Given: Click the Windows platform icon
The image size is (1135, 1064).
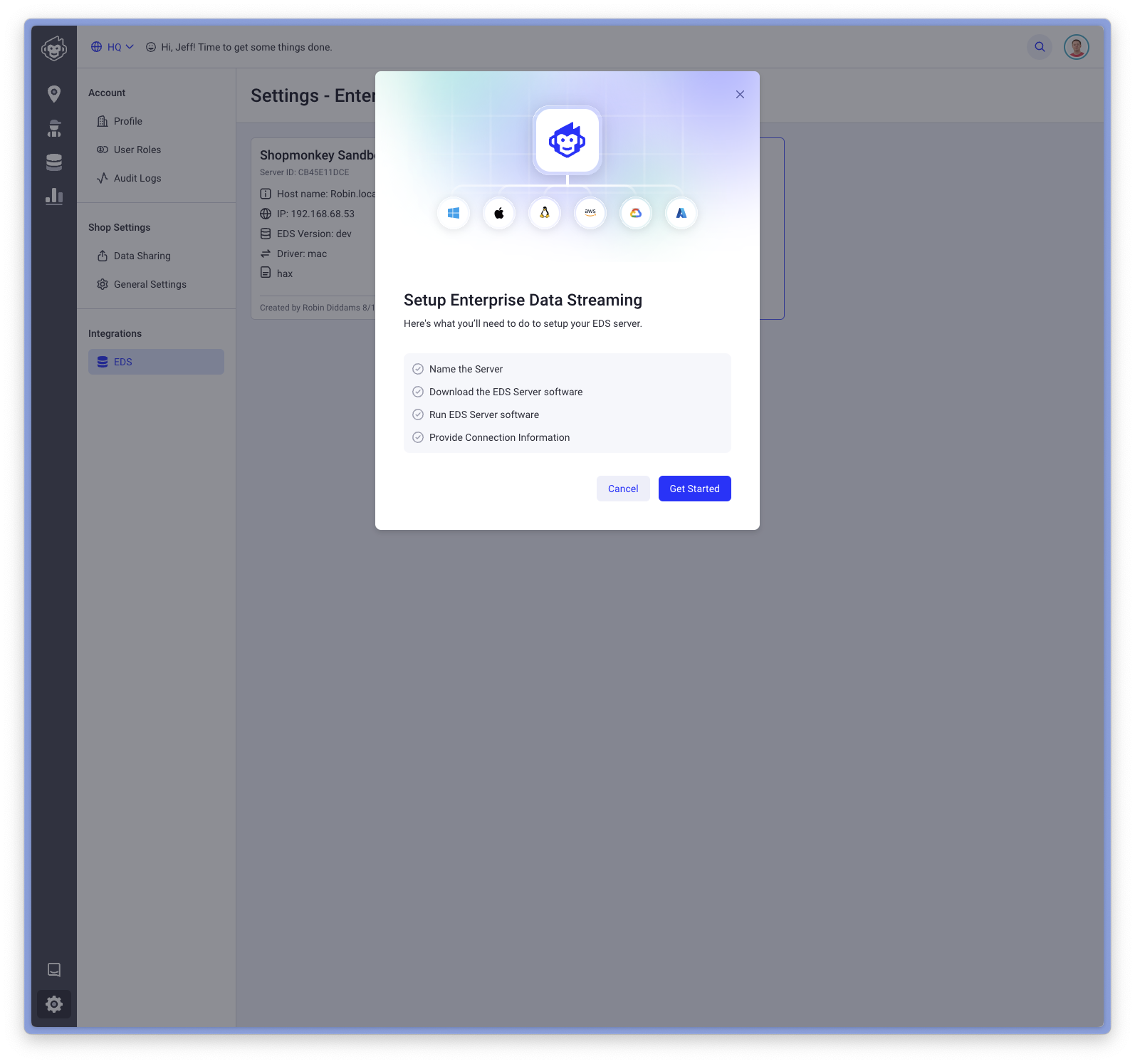Looking at the screenshot, I should point(454,213).
